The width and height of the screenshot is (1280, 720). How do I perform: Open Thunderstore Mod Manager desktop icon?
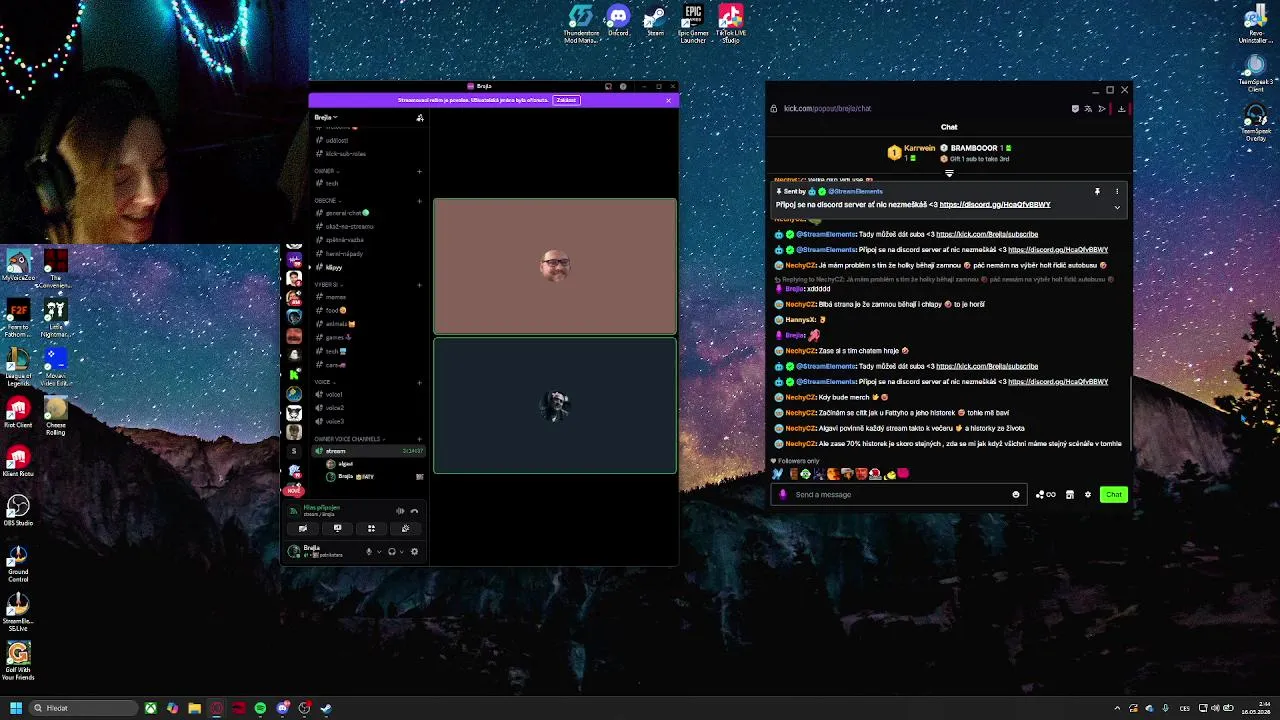(x=581, y=23)
